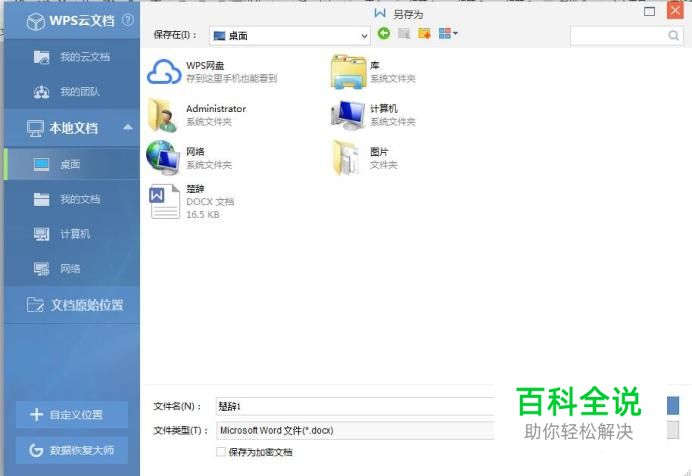692x476 pixels.
Task: Select the 图片 folder icon
Action: [347, 157]
